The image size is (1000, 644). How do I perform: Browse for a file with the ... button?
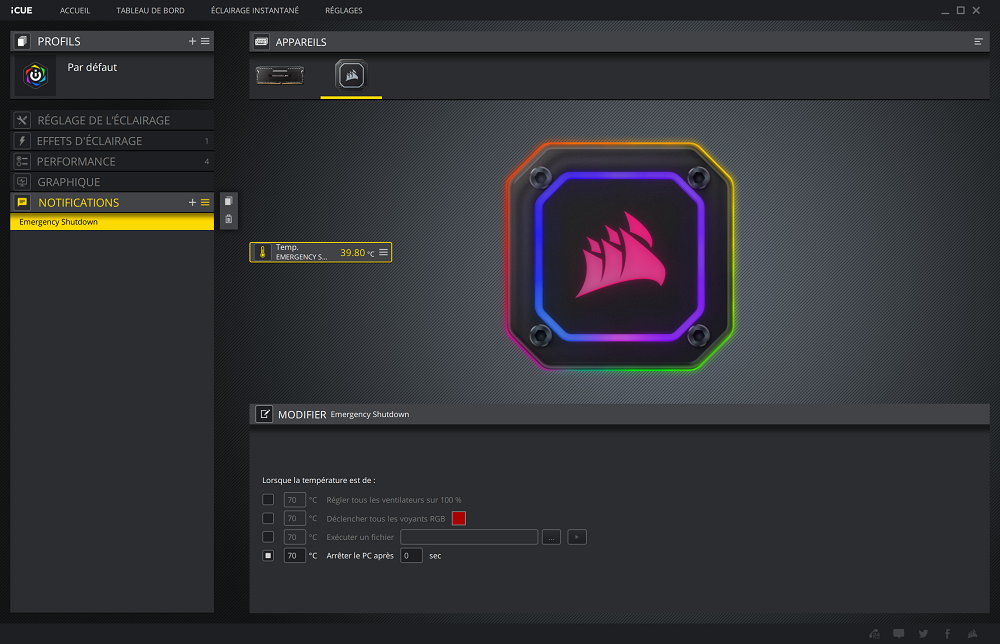[551, 537]
